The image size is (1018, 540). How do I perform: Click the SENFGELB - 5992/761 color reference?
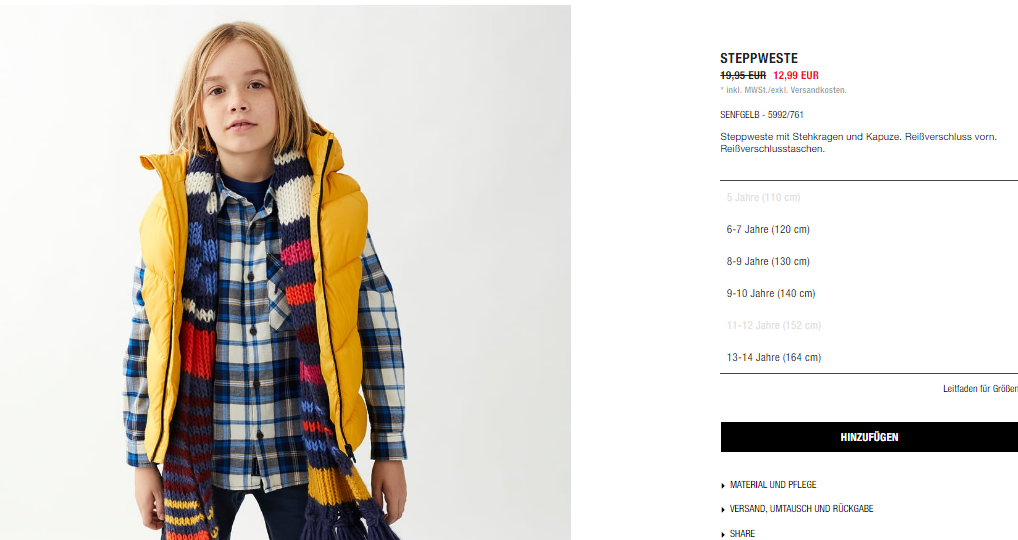click(762, 115)
